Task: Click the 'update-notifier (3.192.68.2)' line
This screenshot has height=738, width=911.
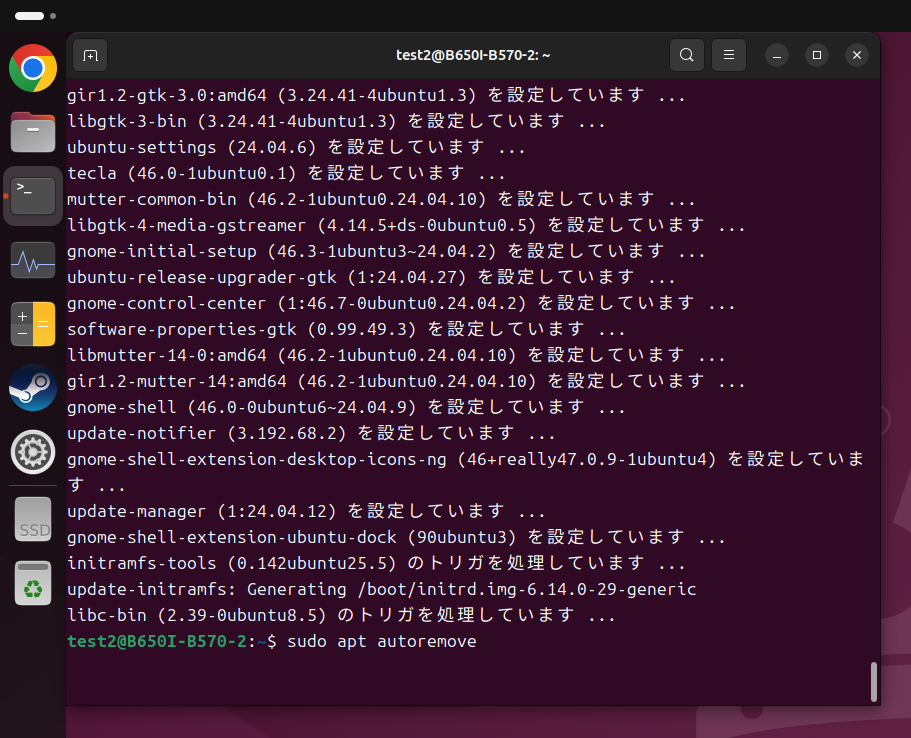Action: tap(311, 433)
